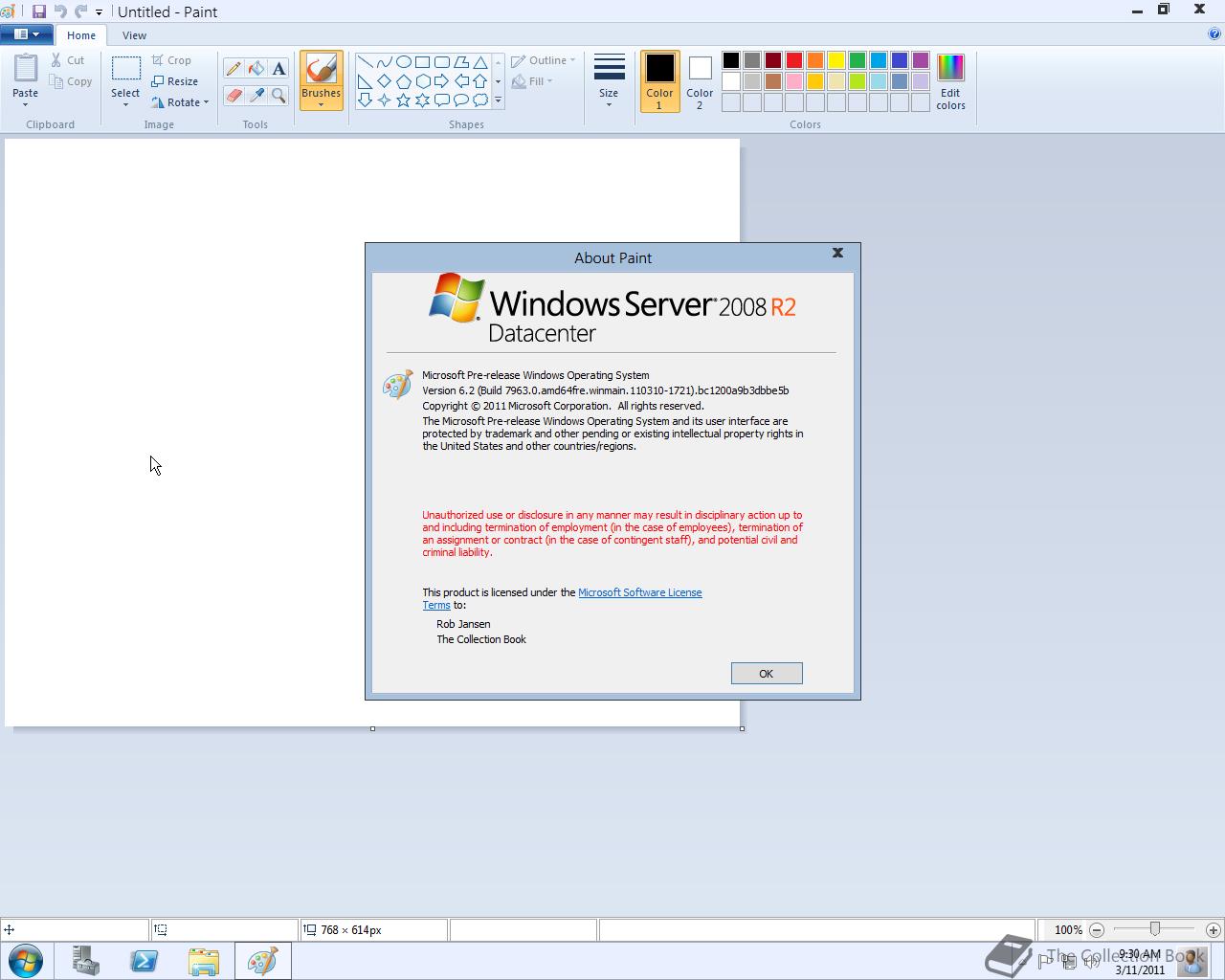Select the Eraser tool
The image size is (1225, 980).
click(234, 96)
